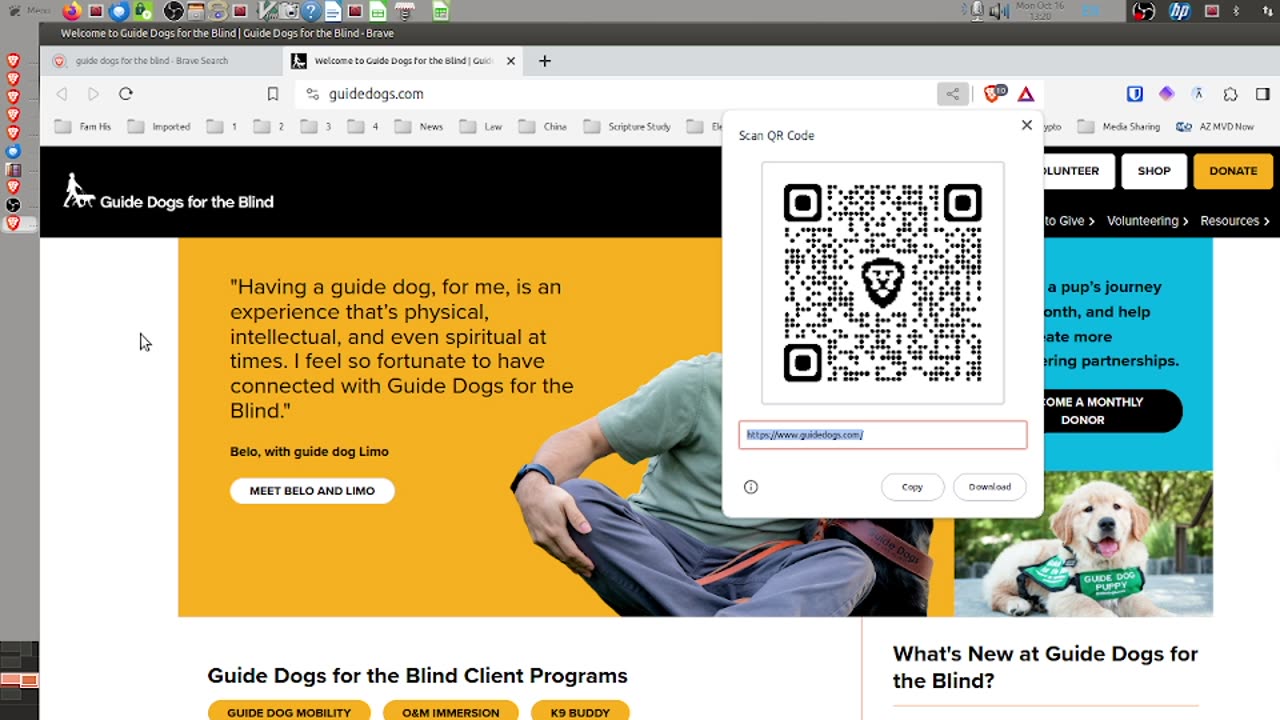Open the AZ MVD Now bookmark
This screenshot has width=1280, height=720.
coord(1215,127)
